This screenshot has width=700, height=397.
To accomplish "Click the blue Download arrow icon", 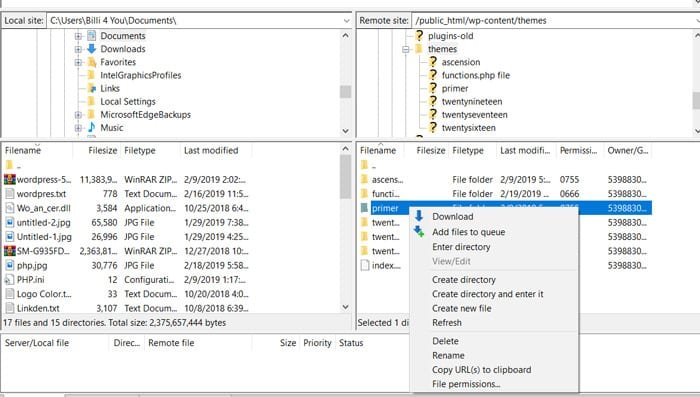I will (419, 216).
